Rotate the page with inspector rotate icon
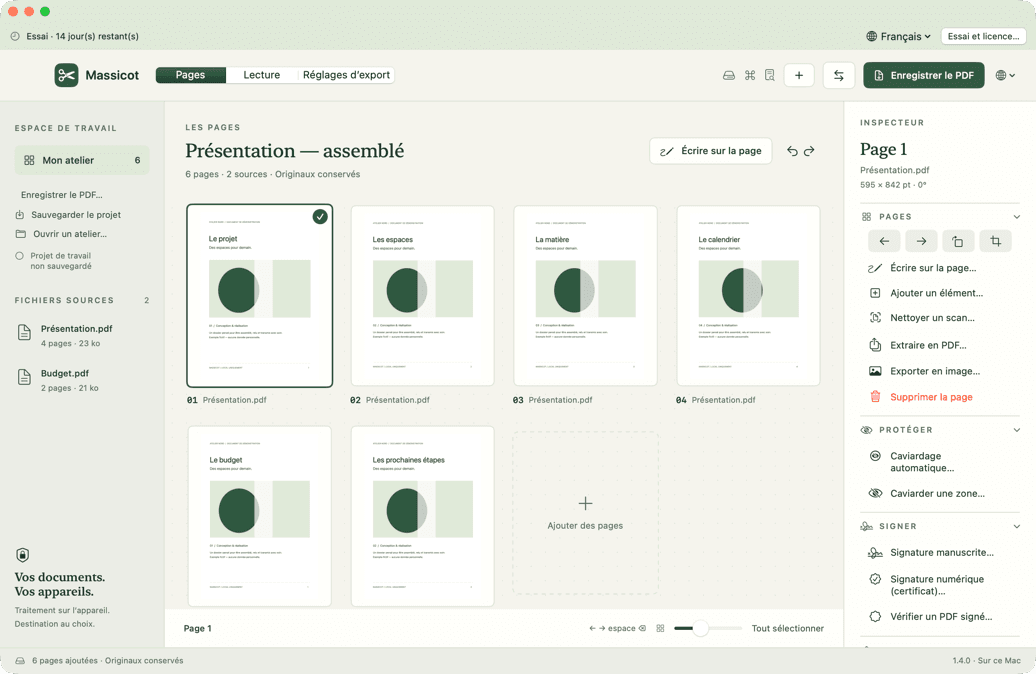The image size is (1036, 674). [x=958, y=241]
